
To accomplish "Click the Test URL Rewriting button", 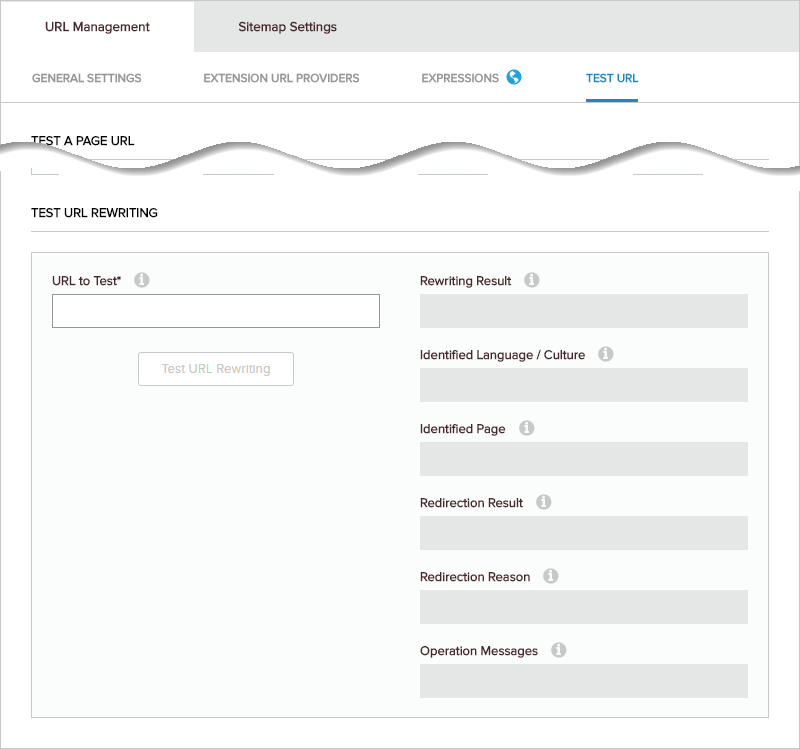I will [216, 369].
